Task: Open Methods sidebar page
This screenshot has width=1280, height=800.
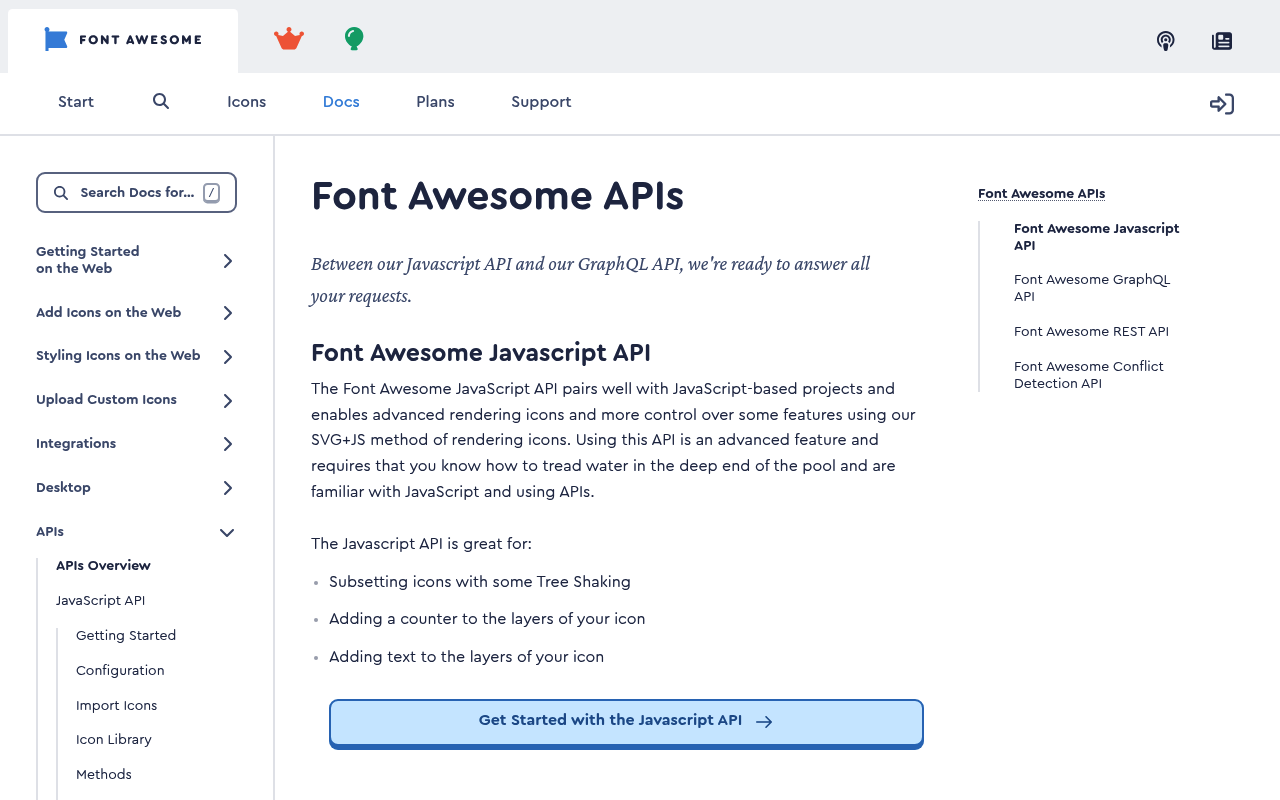Action: [104, 775]
